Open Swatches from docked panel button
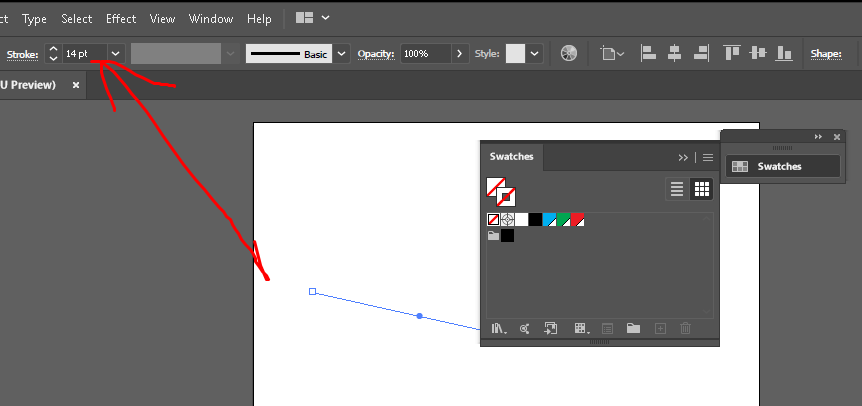 pyautogui.click(x=783, y=166)
